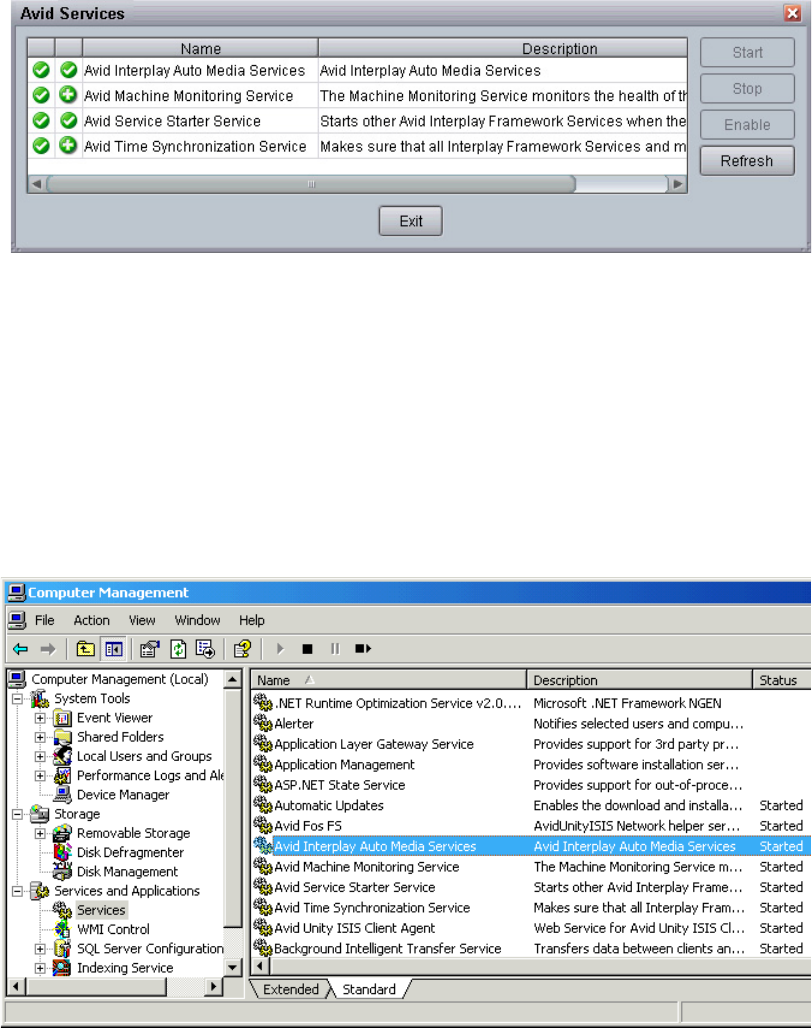The width and height of the screenshot is (812, 1028).
Task: Click first green check of Avid Interplay Auto Media
Action: tap(41, 70)
